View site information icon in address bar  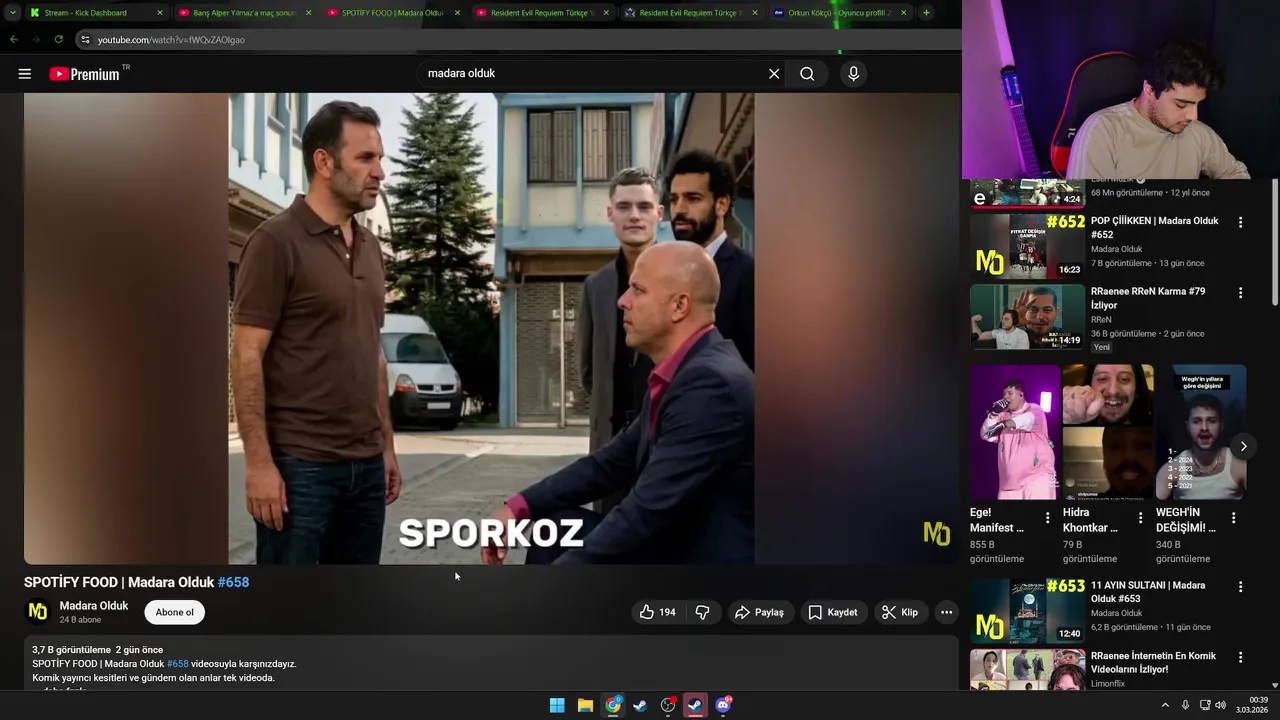(x=85, y=40)
